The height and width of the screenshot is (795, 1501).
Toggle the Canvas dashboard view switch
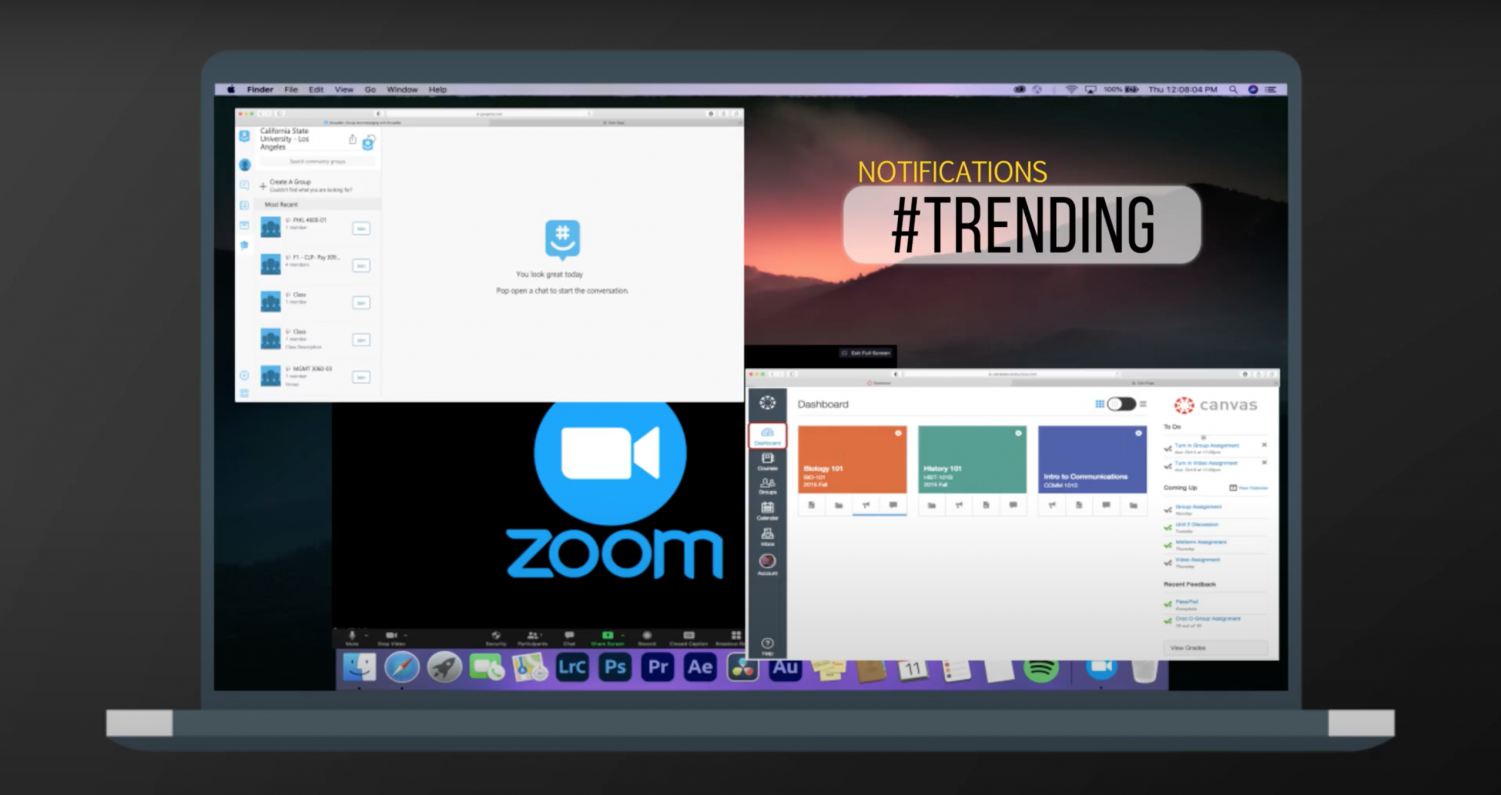tap(1121, 404)
